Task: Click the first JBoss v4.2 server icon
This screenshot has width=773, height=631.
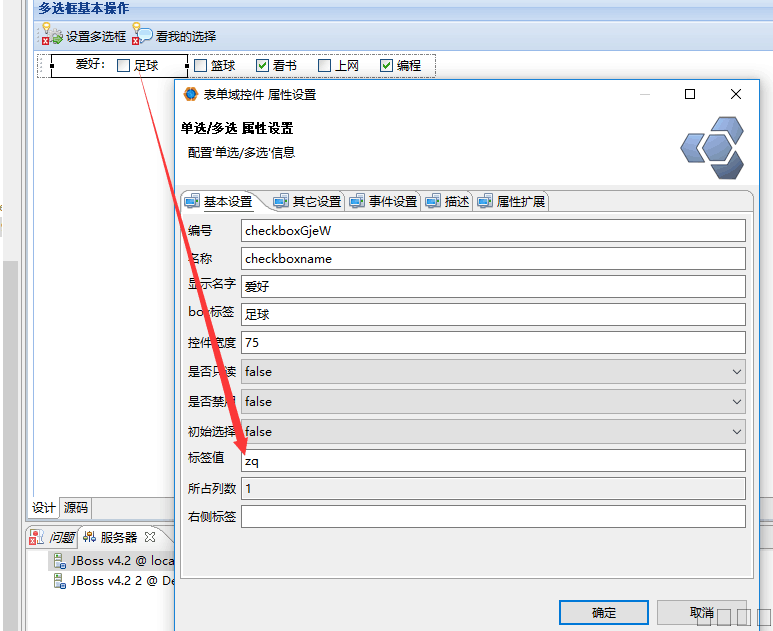Action: click(60, 561)
